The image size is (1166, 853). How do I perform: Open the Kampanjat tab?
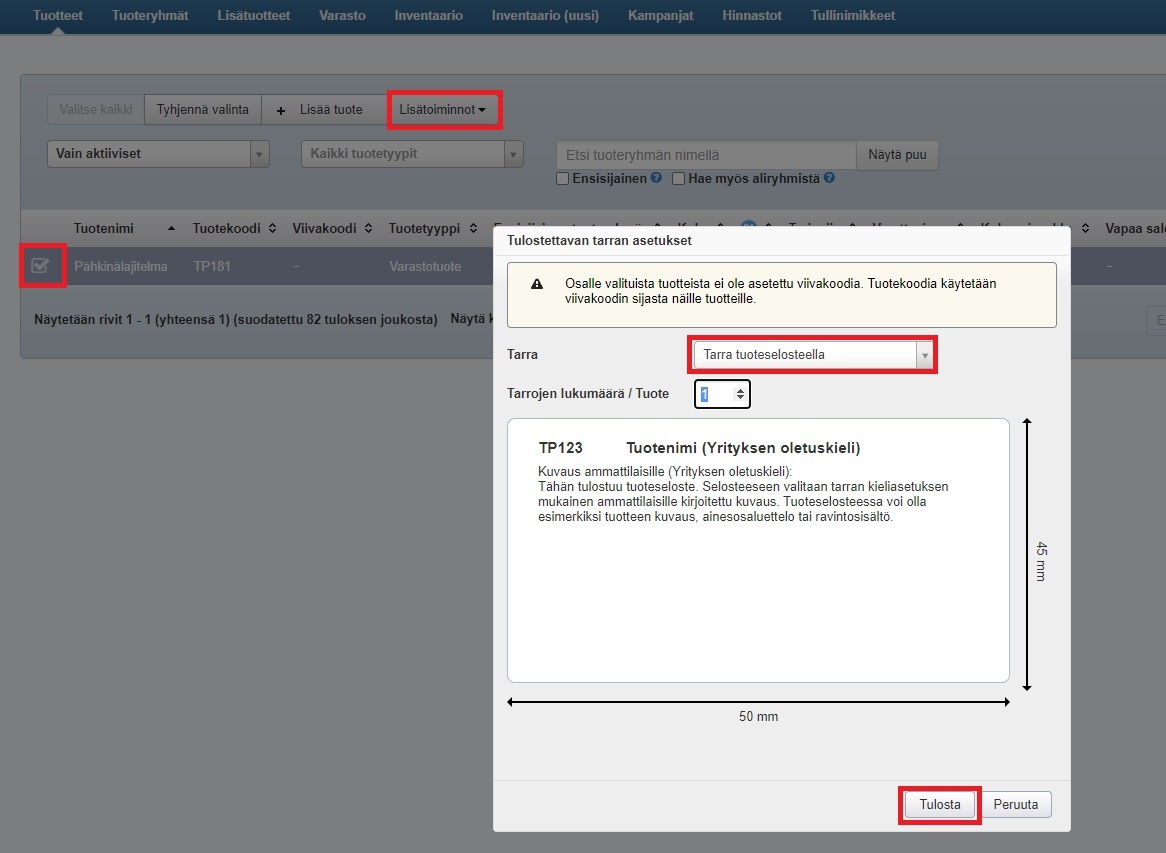tap(661, 16)
